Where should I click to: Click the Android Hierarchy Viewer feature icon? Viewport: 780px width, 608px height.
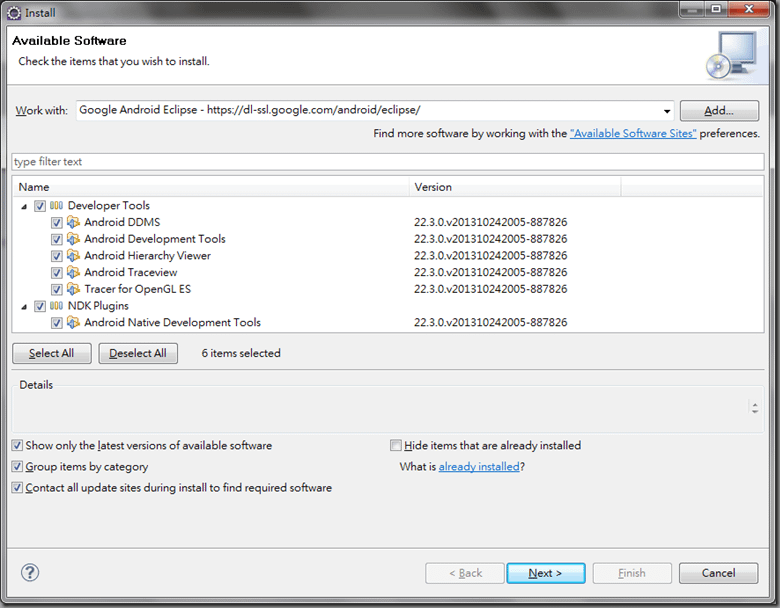[73, 256]
